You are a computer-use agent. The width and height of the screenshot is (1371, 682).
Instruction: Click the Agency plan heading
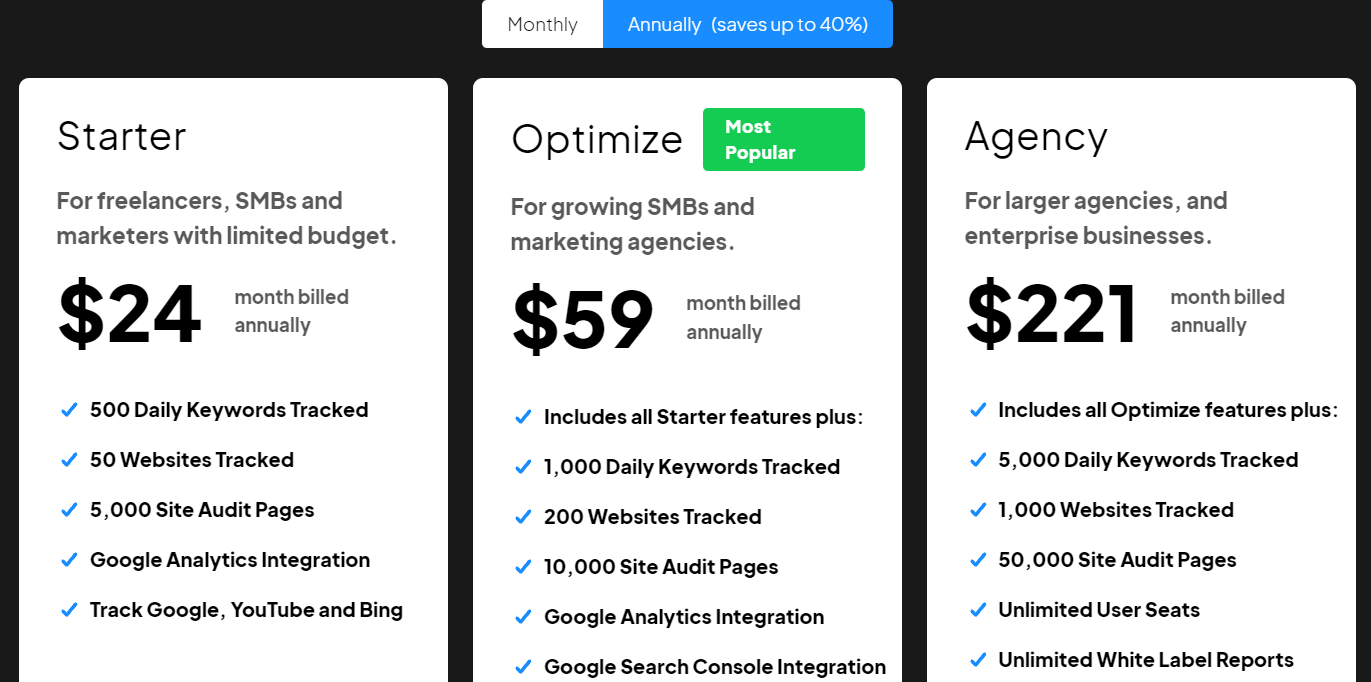click(x=1036, y=137)
